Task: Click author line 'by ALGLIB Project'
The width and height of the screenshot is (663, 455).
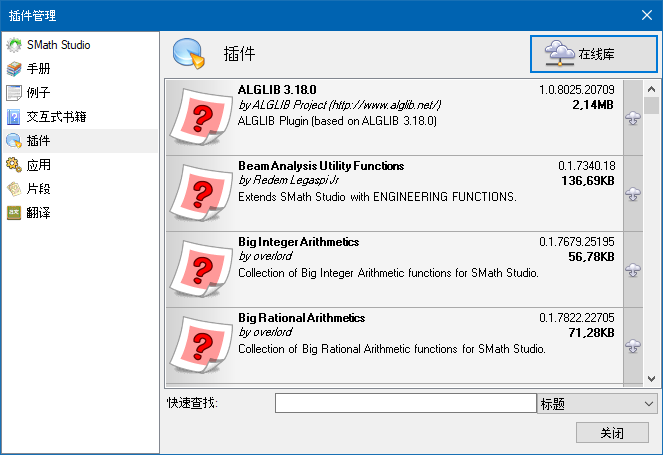Action: coord(340,105)
